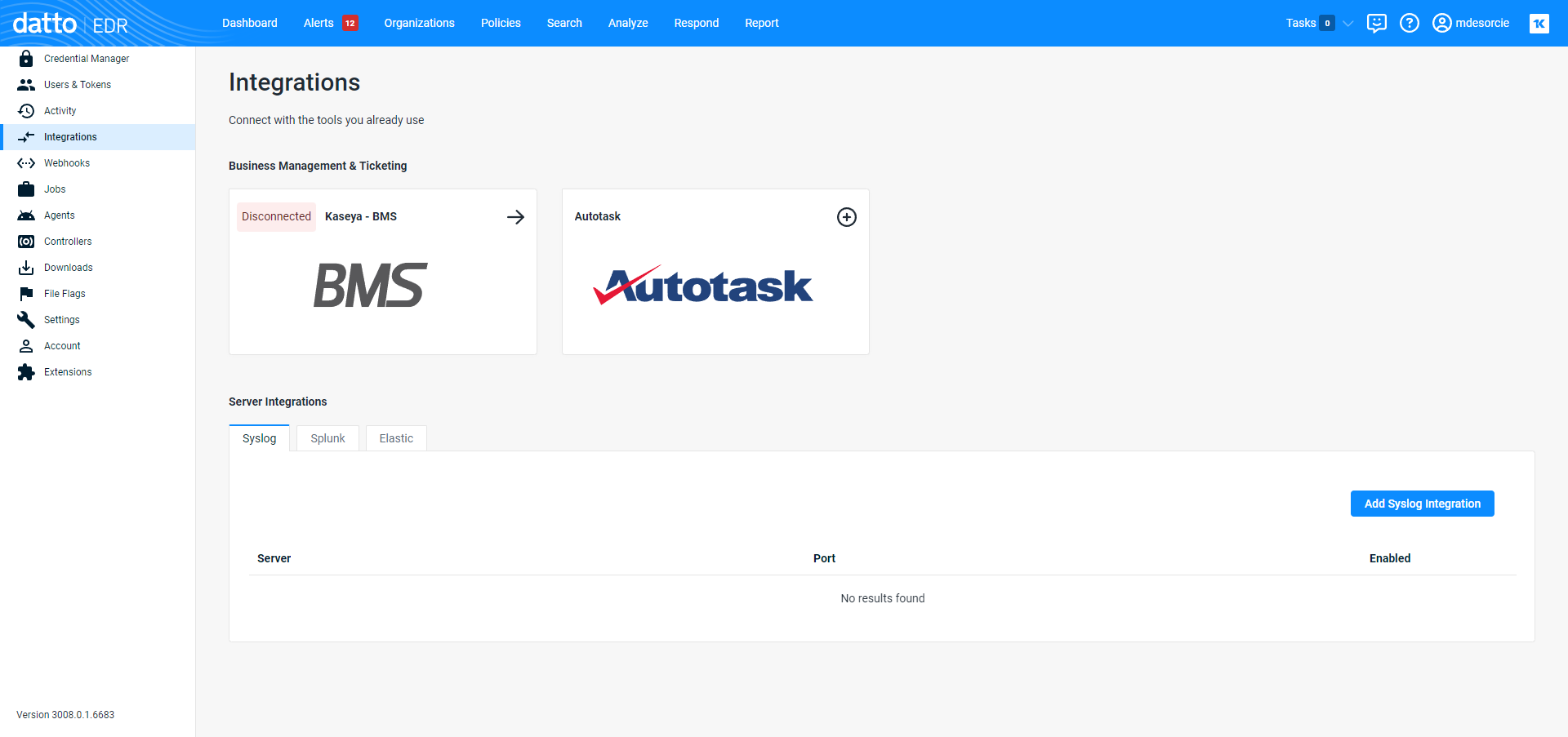This screenshot has width=1568, height=737.
Task: Open the Report menu
Action: [762, 23]
